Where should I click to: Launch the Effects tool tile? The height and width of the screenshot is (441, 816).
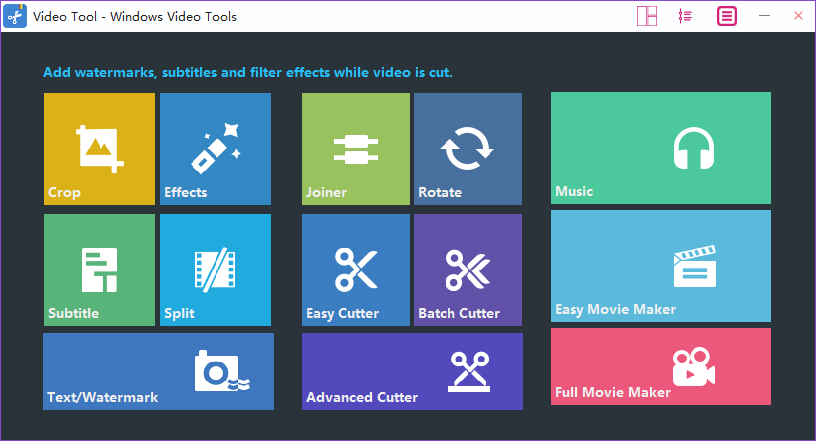(215, 148)
